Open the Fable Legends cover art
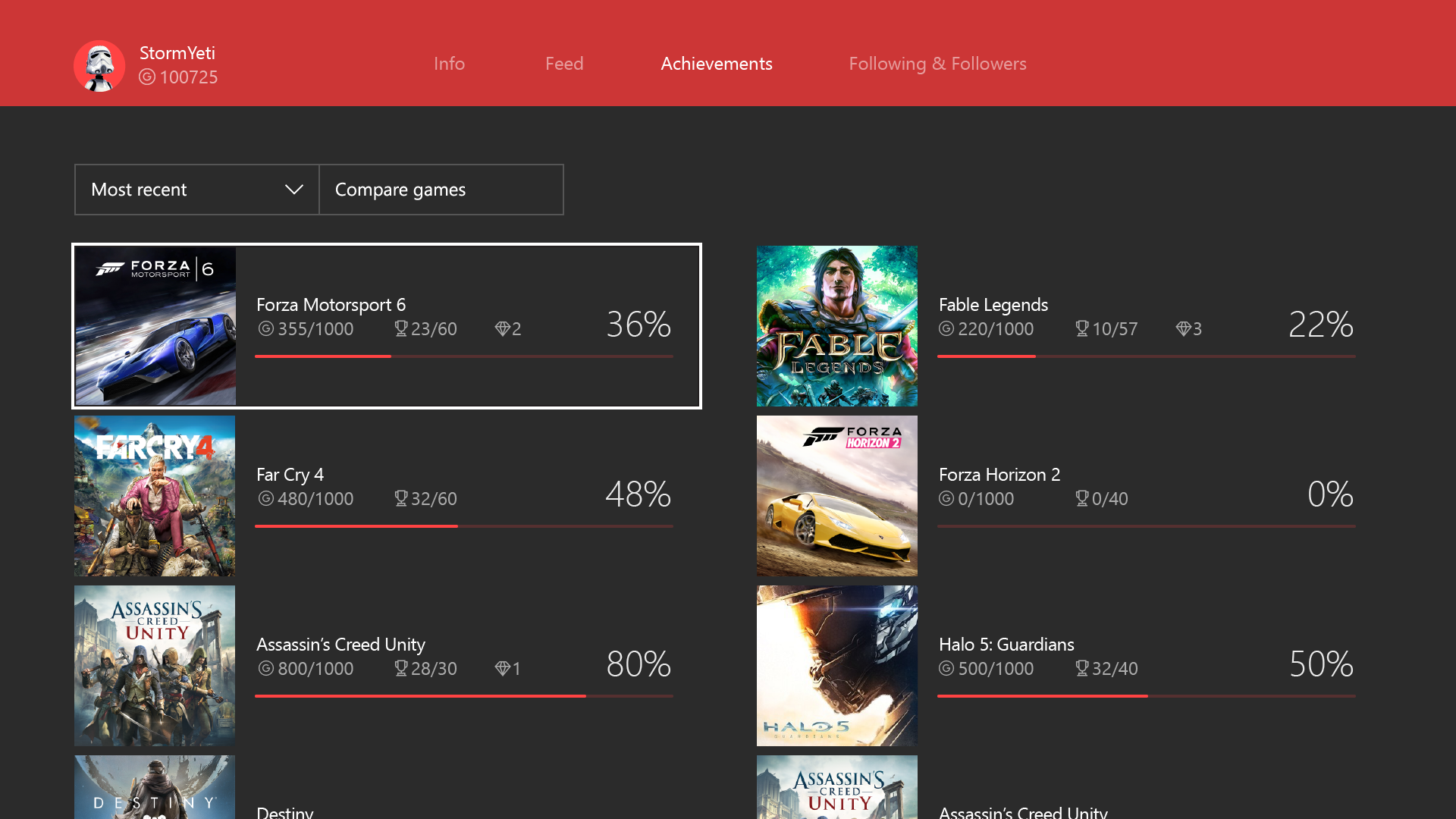Image resolution: width=1456 pixels, height=819 pixels. pyautogui.click(x=836, y=326)
